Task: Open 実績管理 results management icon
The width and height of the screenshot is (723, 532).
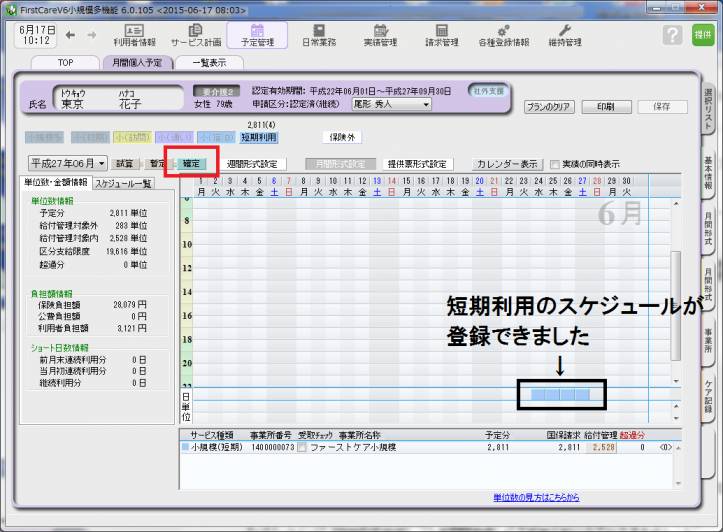Action: (379, 36)
